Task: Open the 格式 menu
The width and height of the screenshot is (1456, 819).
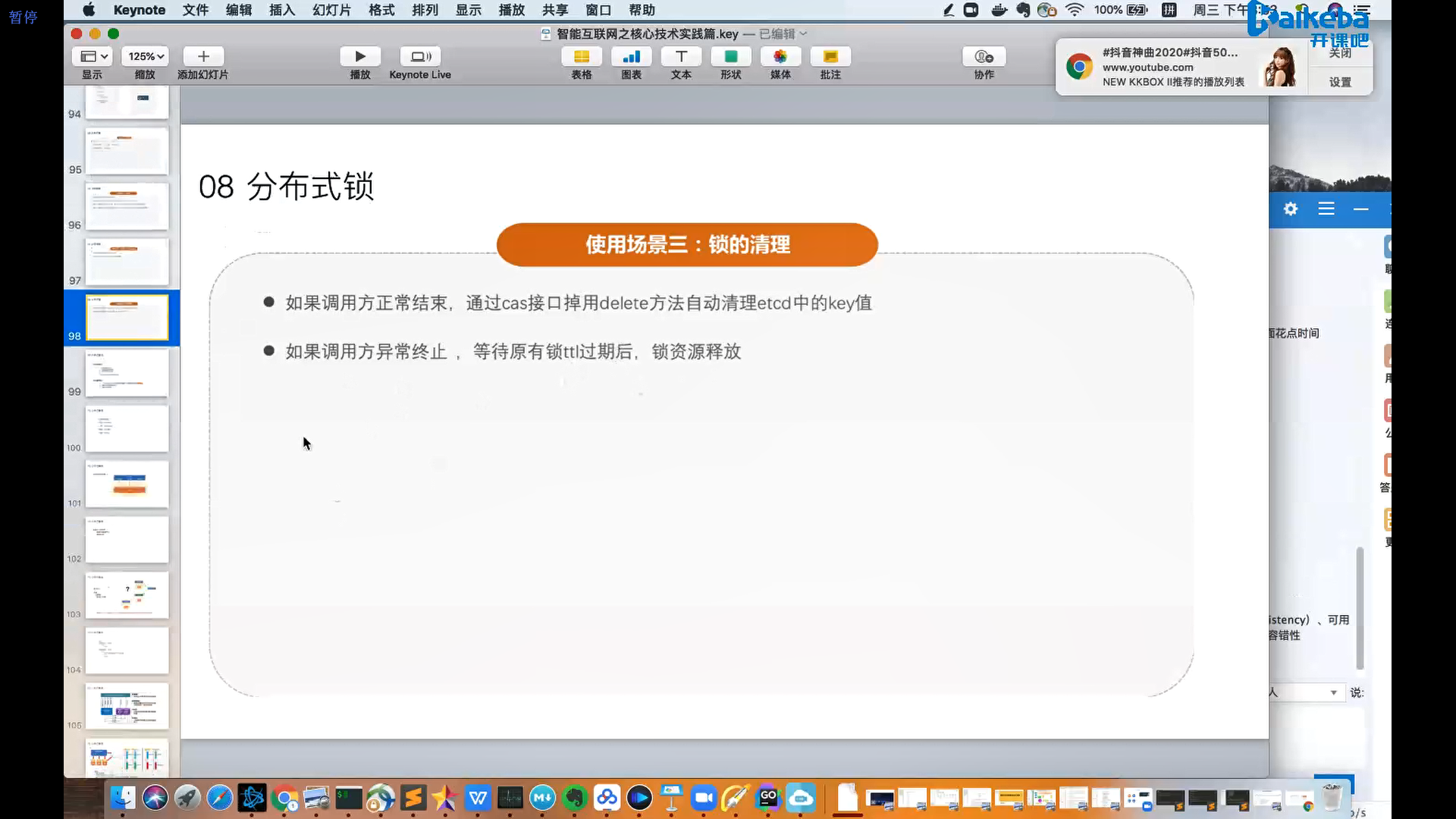Action: (381, 11)
